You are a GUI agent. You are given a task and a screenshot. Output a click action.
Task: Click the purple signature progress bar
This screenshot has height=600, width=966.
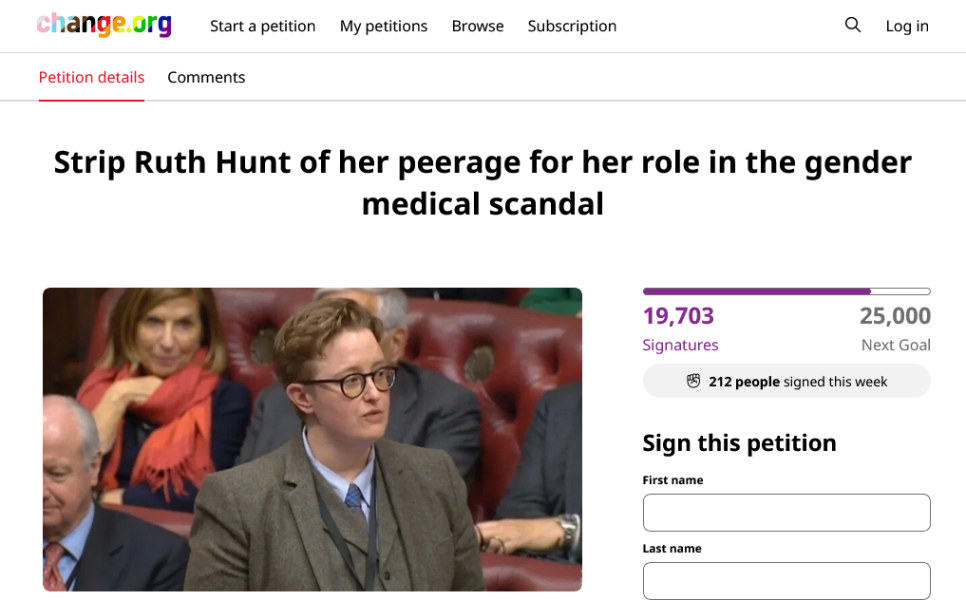coord(786,291)
